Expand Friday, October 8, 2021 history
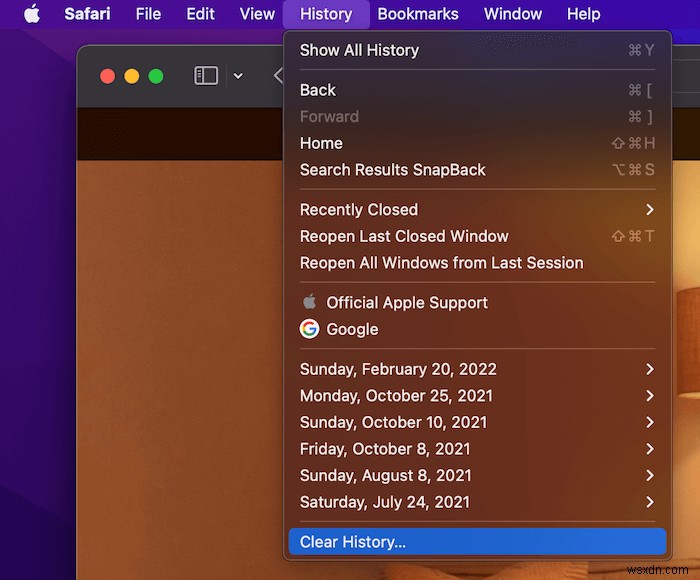The width and height of the screenshot is (700, 580). click(477, 449)
